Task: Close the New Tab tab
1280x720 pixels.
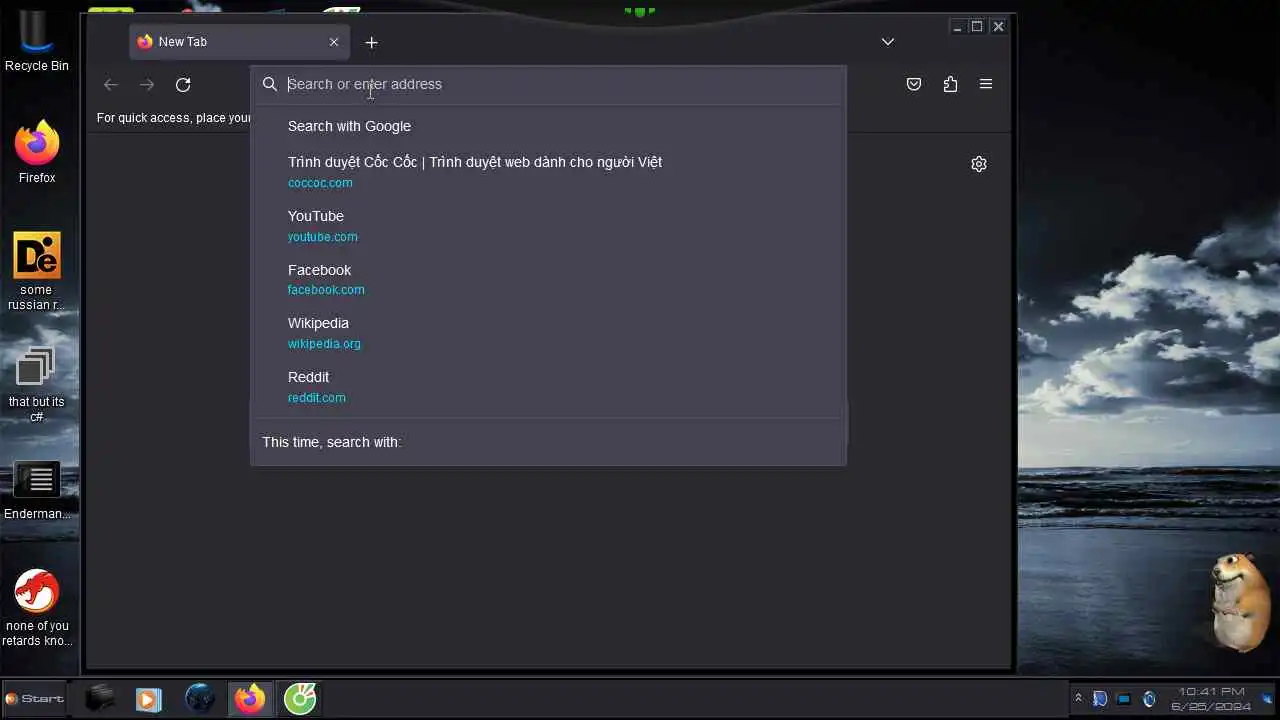Action: pyautogui.click(x=334, y=42)
